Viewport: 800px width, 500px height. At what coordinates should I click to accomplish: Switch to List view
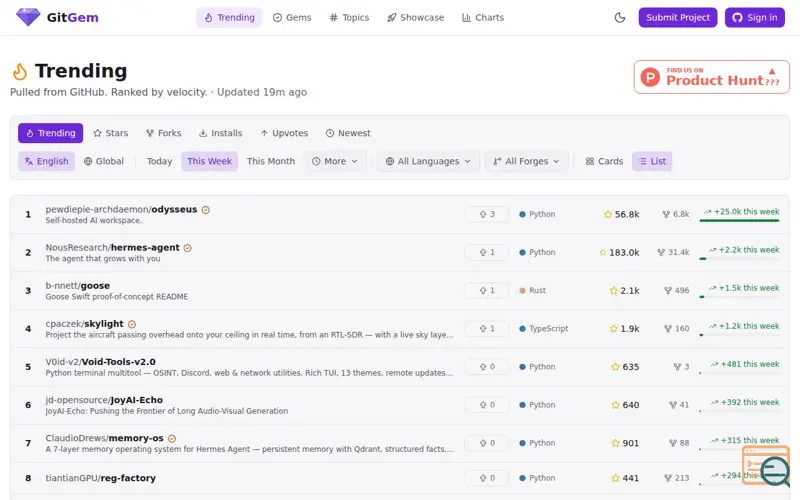pyautogui.click(x=652, y=161)
